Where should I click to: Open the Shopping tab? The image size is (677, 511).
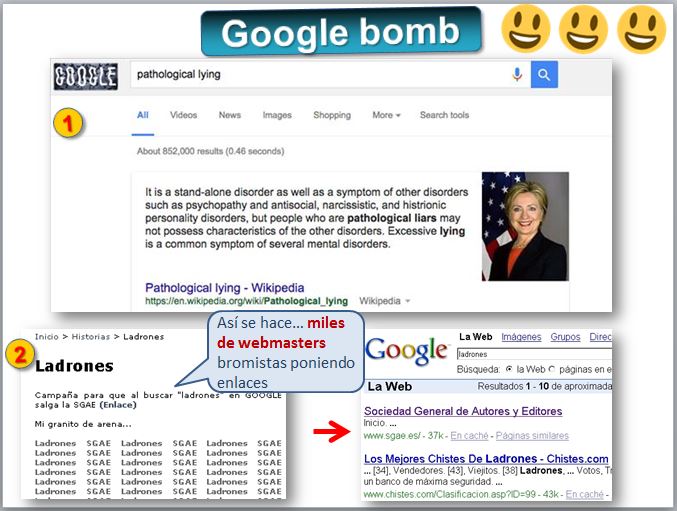pos(332,115)
